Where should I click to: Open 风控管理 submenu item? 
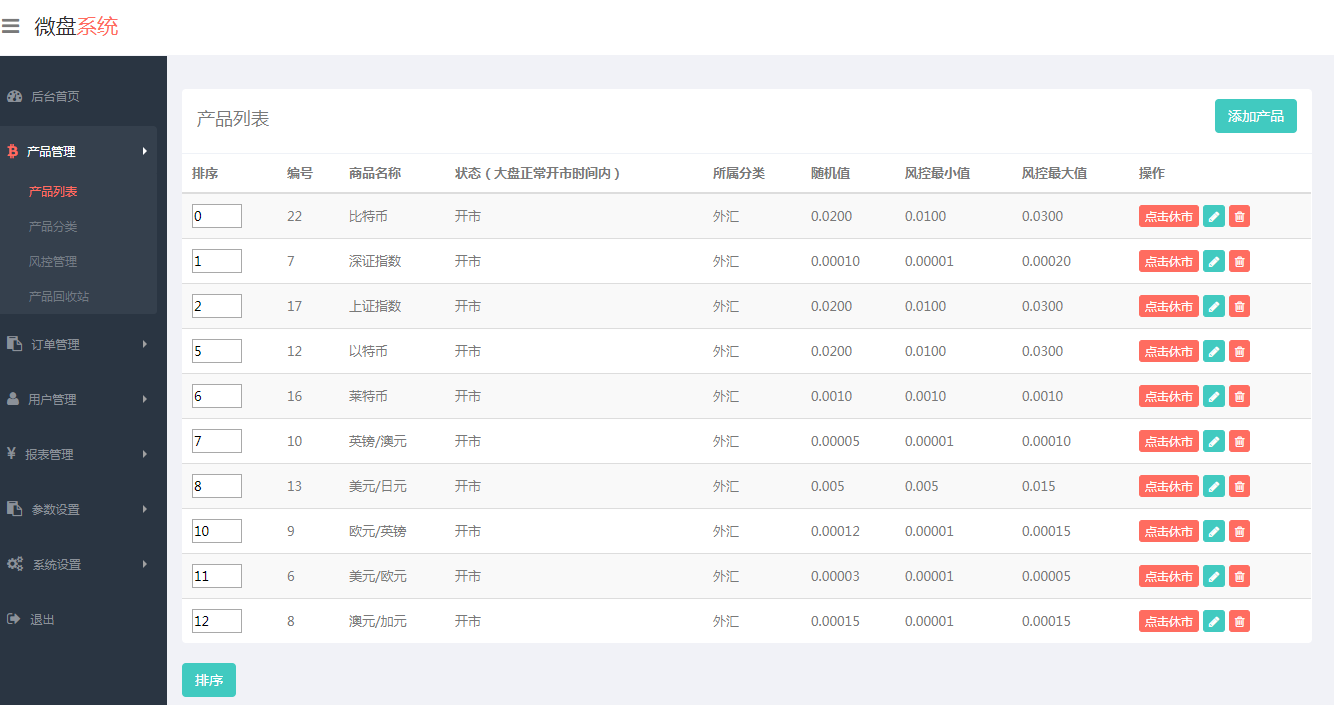point(53,262)
